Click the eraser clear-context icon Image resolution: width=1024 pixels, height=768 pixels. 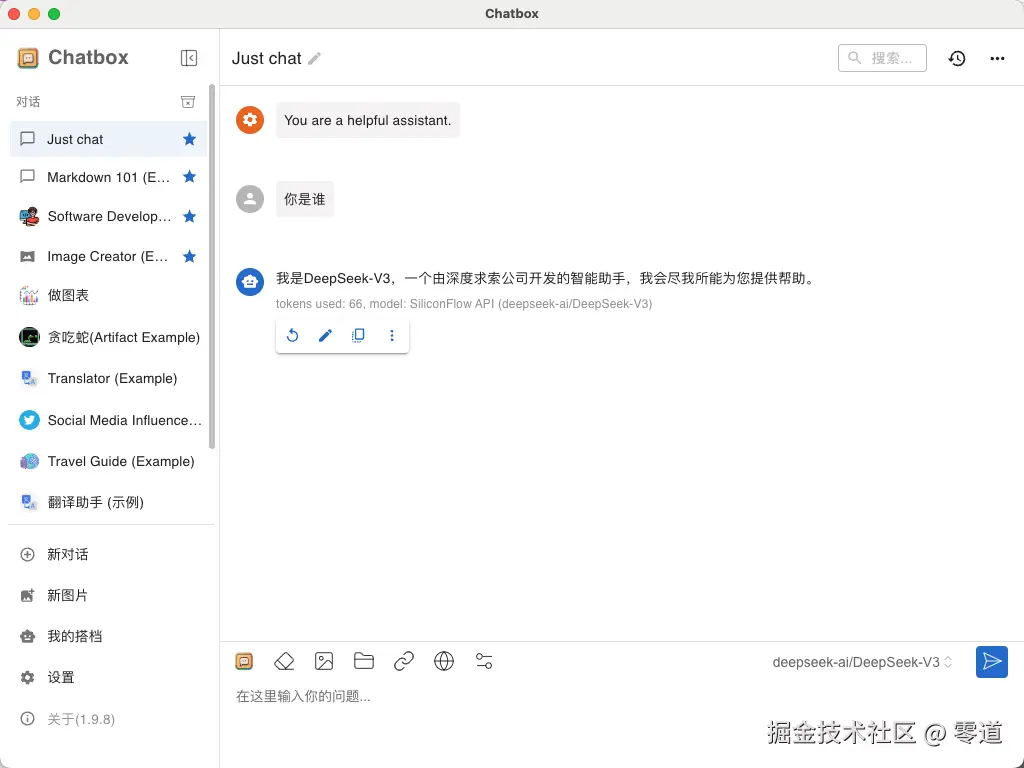[284, 662]
